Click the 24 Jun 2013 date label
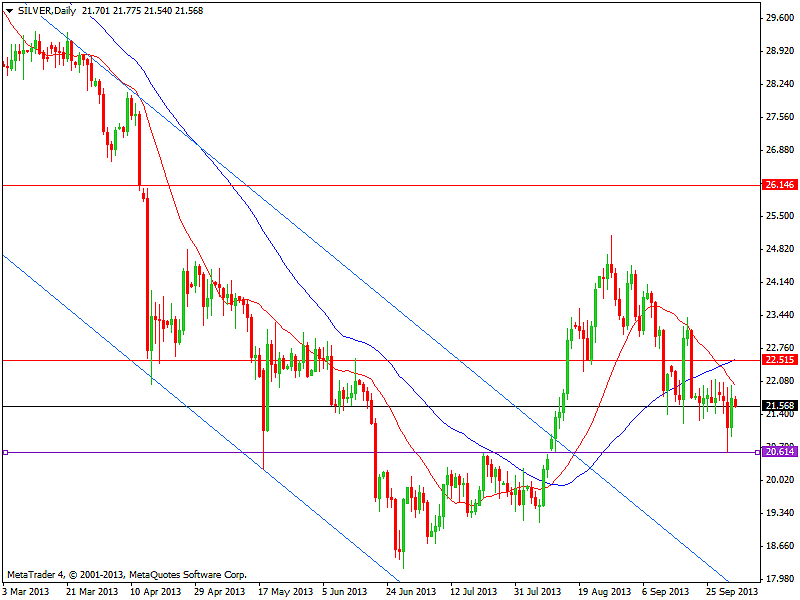Image resolution: width=800 pixels, height=600 pixels. [405, 591]
